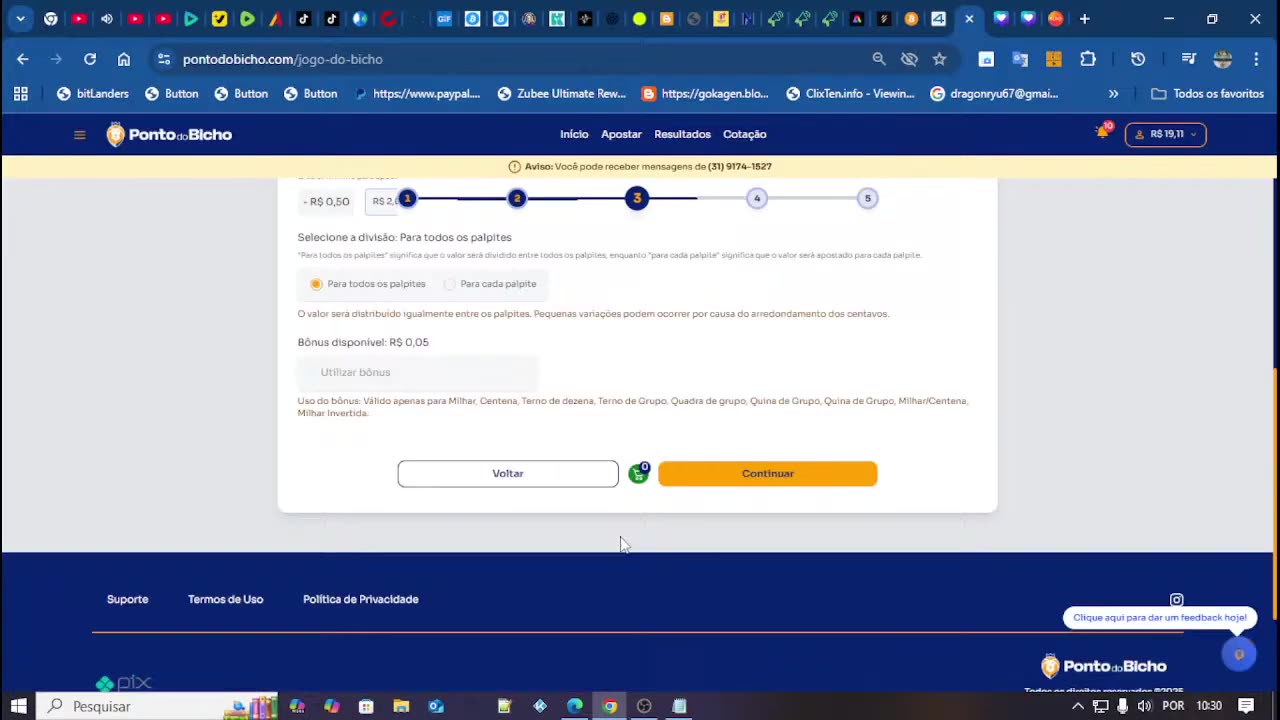Screen dimensions: 1280x720
Task: Open a new browser tab with plus
Action: (1084, 19)
